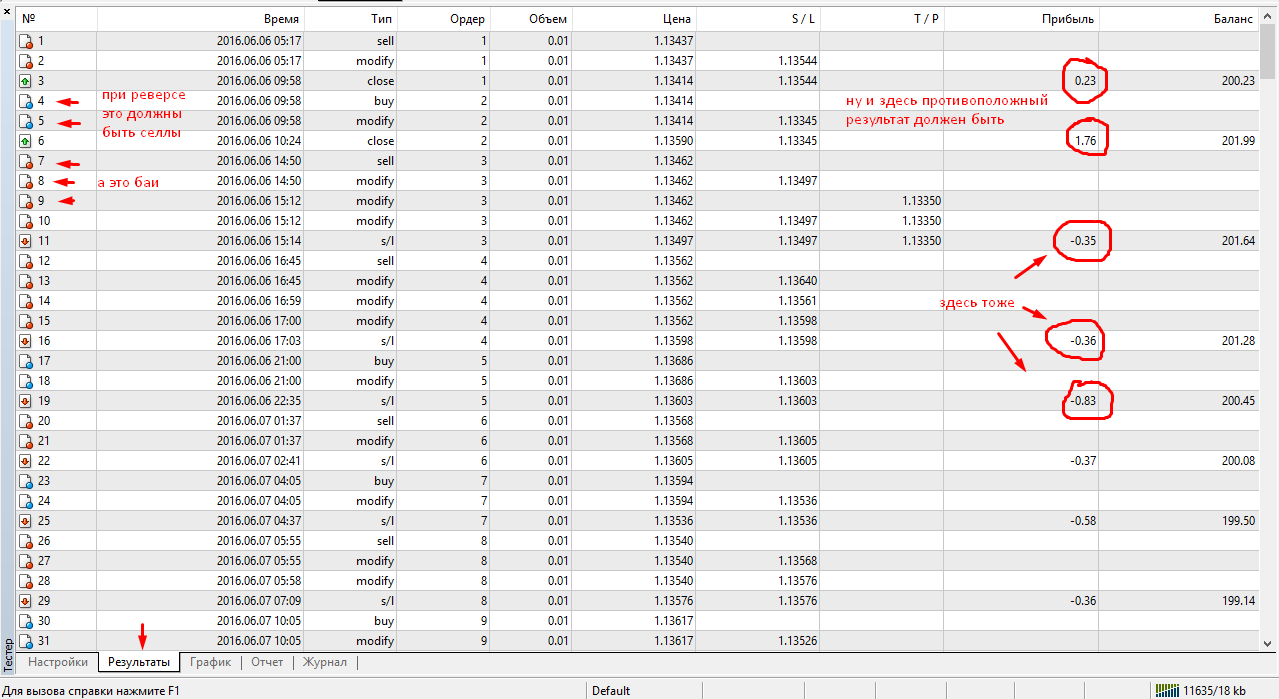Select profit value -0.58 in row 25
1279x699 pixels.
point(1082,521)
